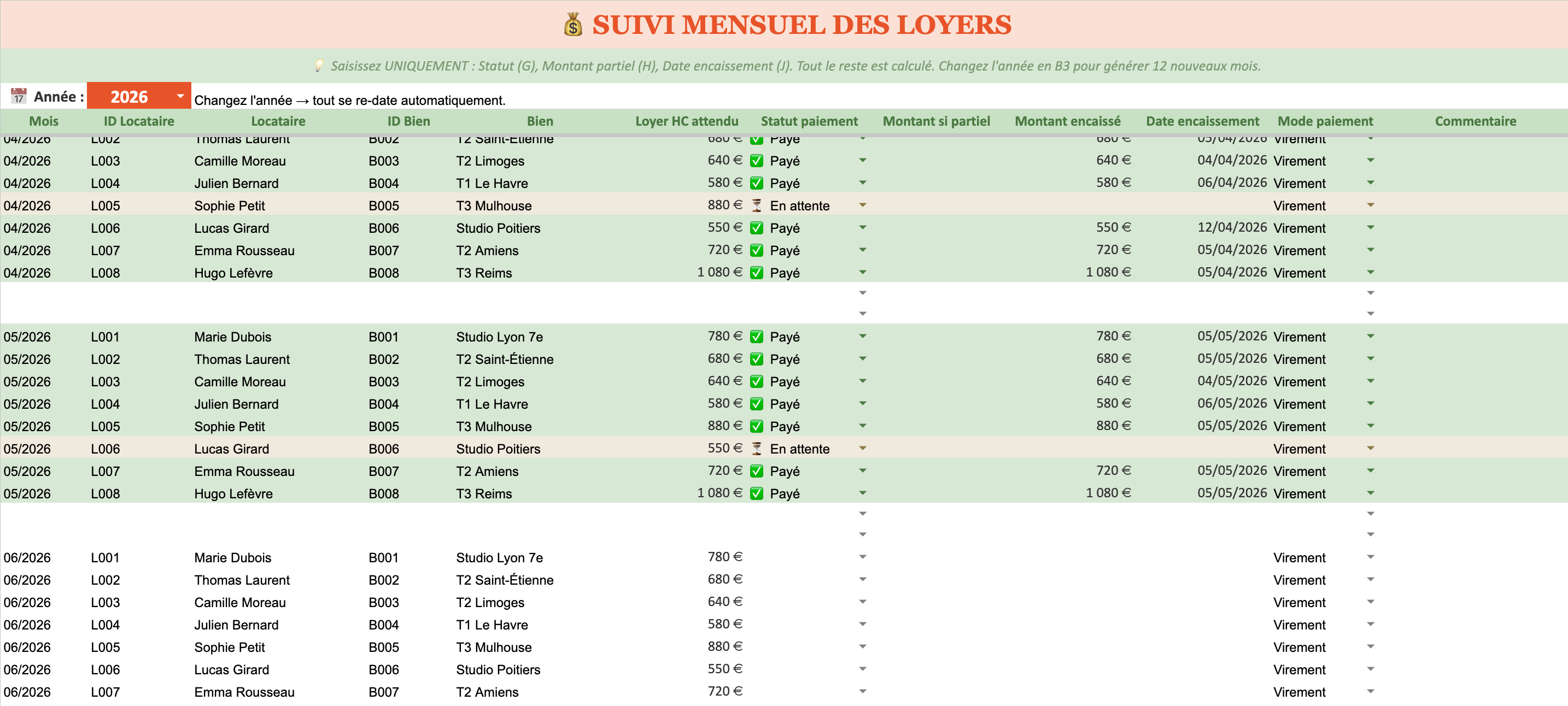
Task: Open status dropdown for 05/2026 Lucas Girard
Action: click(863, 448)
